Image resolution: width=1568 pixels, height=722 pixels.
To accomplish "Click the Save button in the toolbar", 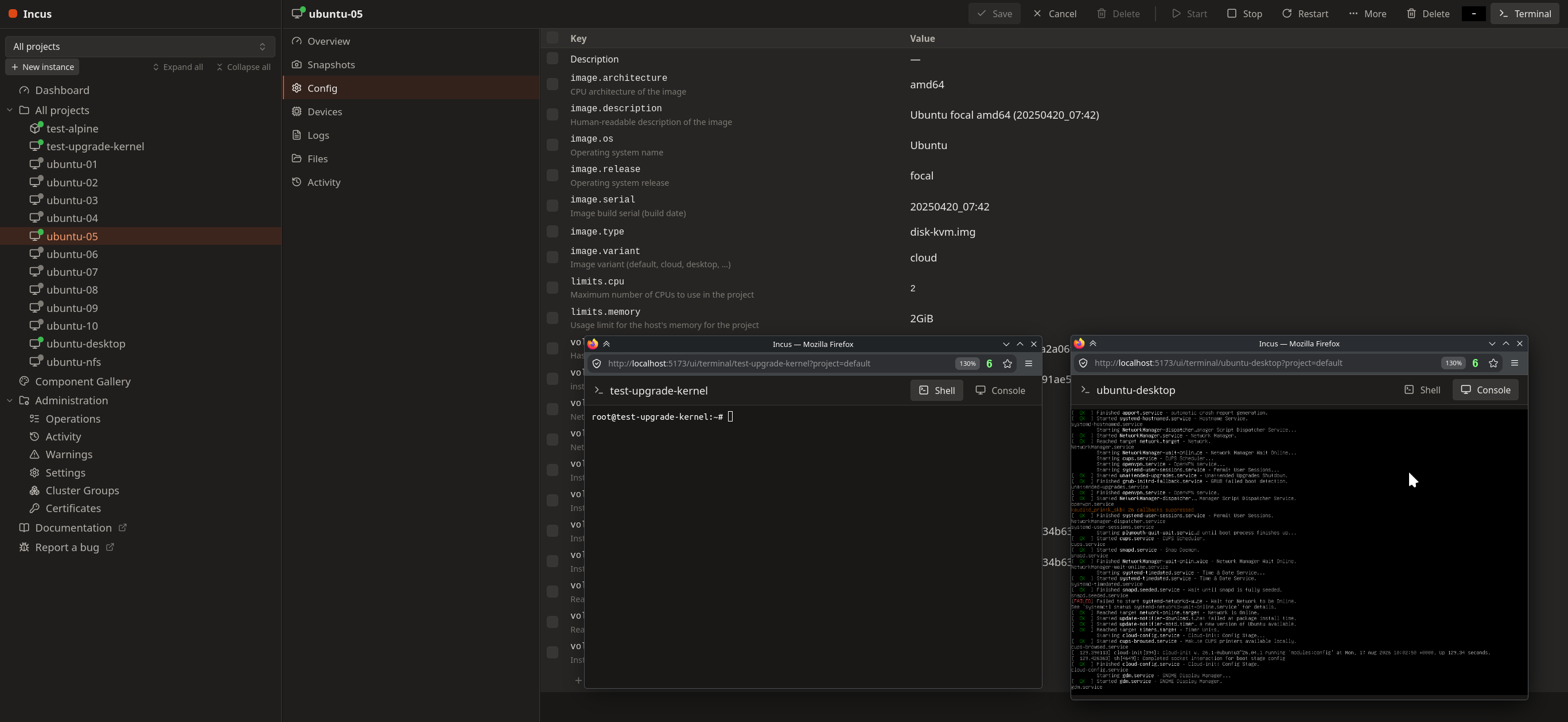I will click(x=994, y=13).
